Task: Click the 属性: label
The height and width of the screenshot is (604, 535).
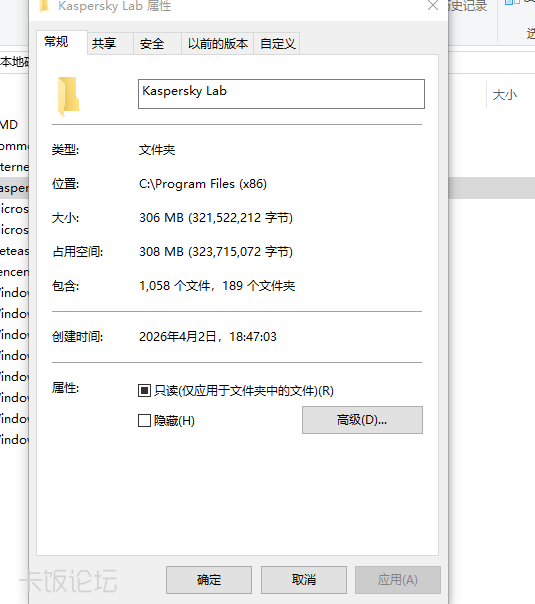Action: click(65, 388)
